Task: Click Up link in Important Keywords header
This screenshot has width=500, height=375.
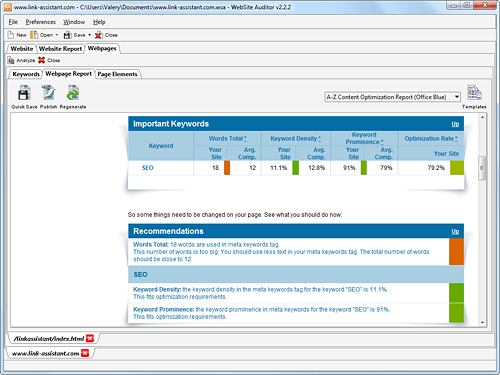Action: click(x=455, y=124)
